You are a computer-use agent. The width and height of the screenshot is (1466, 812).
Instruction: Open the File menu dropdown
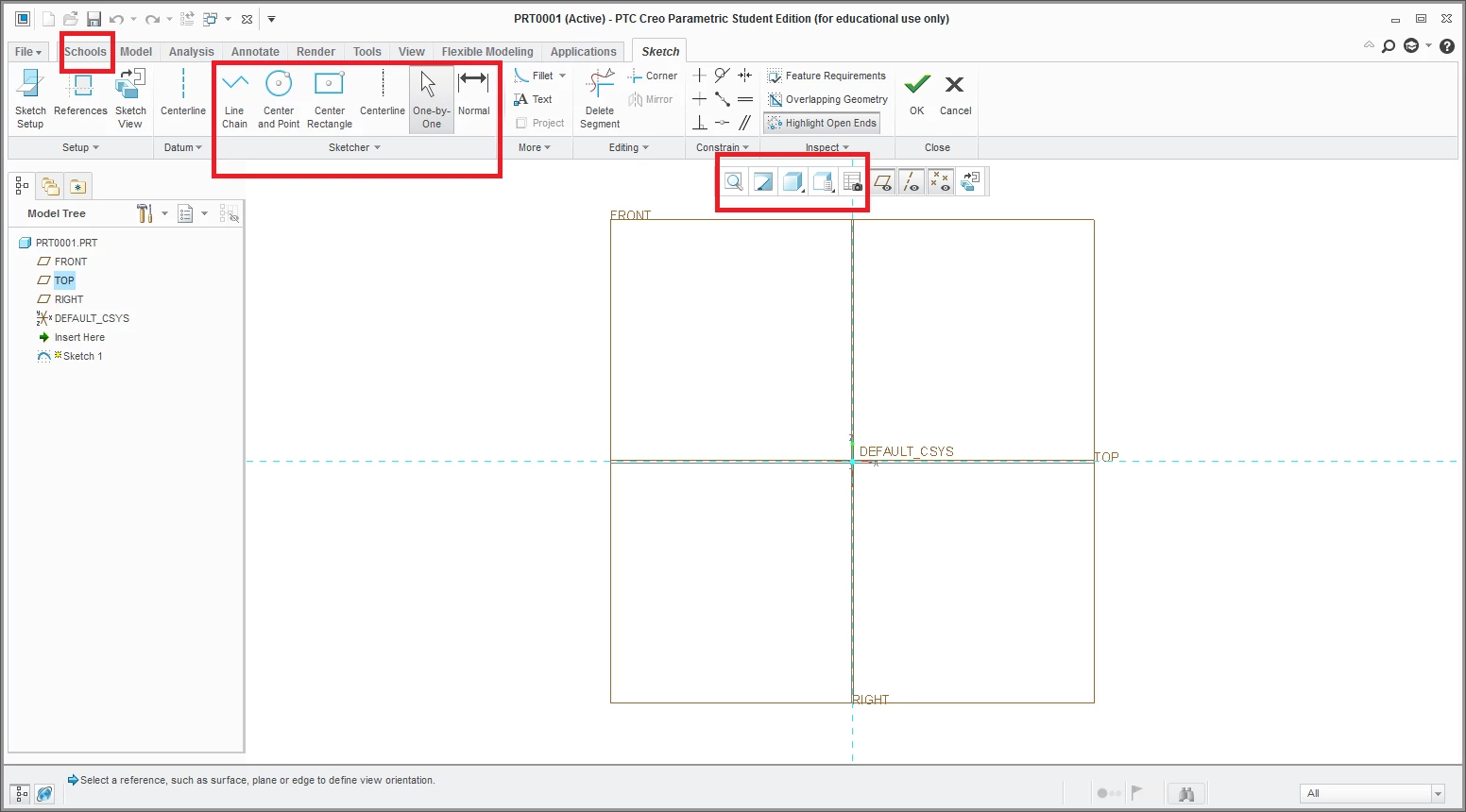pyautogui.click(x=28, y=52)
